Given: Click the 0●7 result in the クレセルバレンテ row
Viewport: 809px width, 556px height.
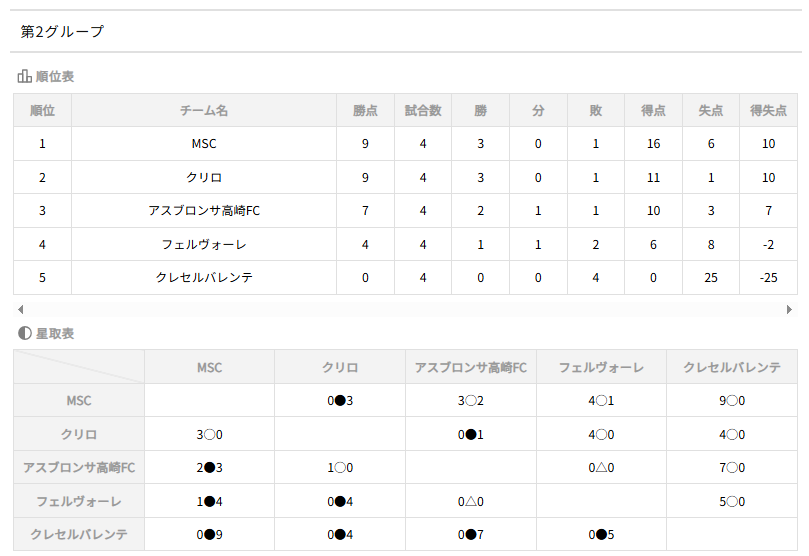Looking at the screenshot, I should [470, 534].
